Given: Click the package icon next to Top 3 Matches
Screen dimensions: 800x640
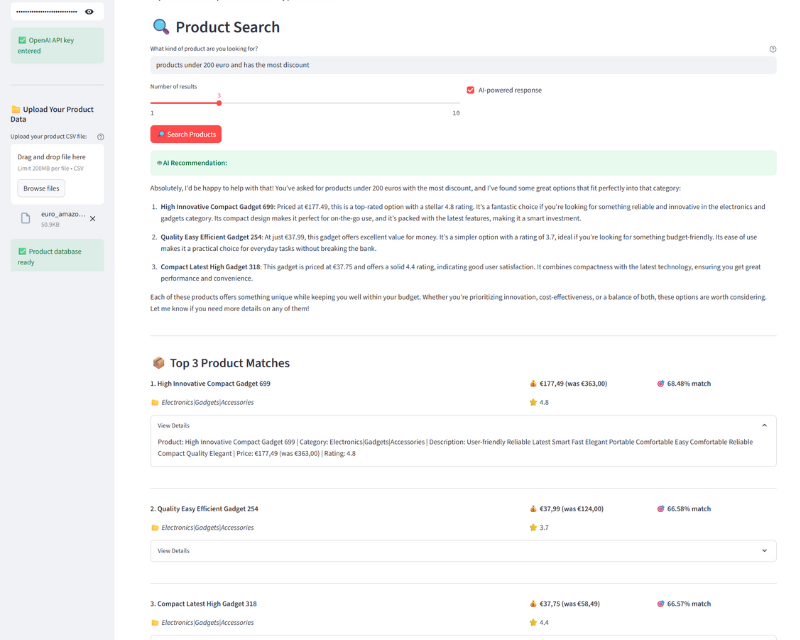Looking at the screenshot, I should pos(158,363).
